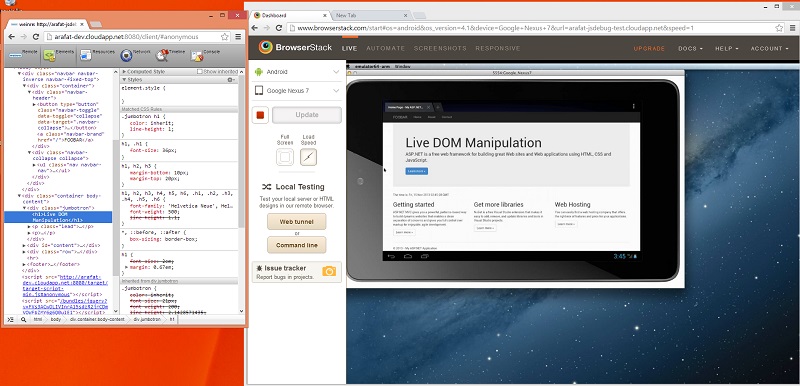800x386 pixels.
Task: Open Chrome menu in the weinre window
Action: (x=238, y=37)
